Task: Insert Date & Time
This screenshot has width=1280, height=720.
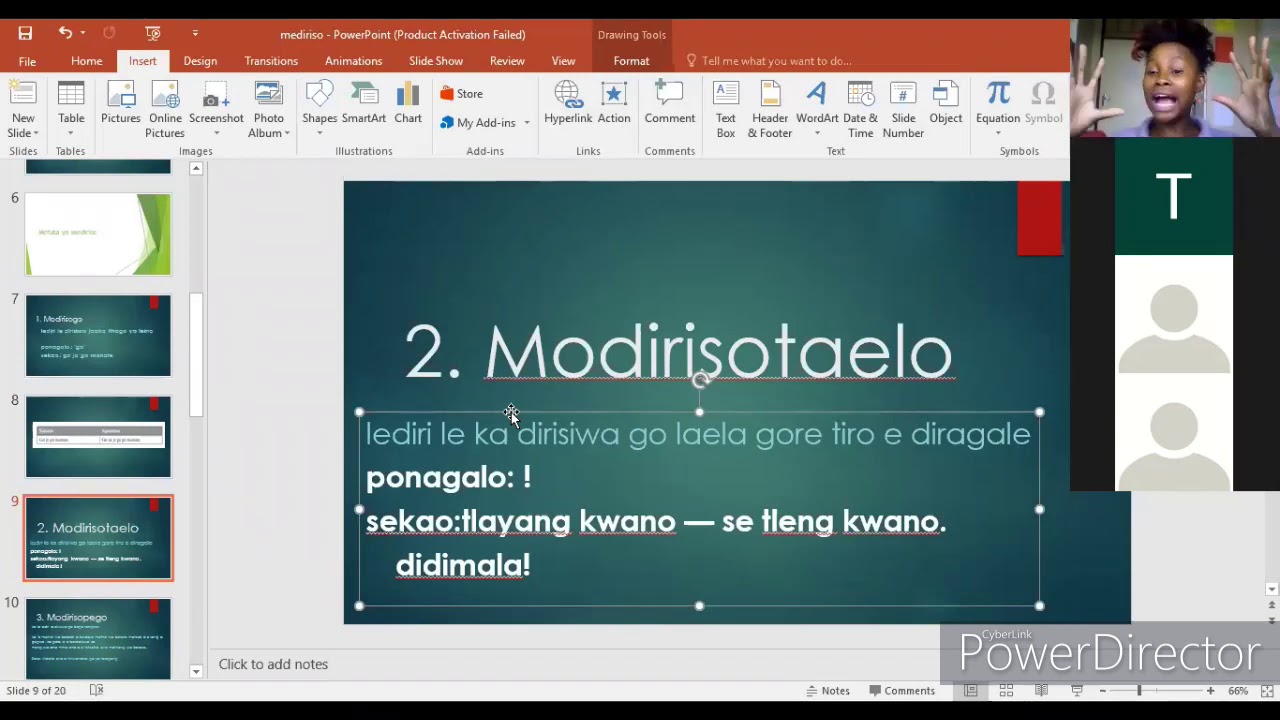Action: (x=860, y=110)
